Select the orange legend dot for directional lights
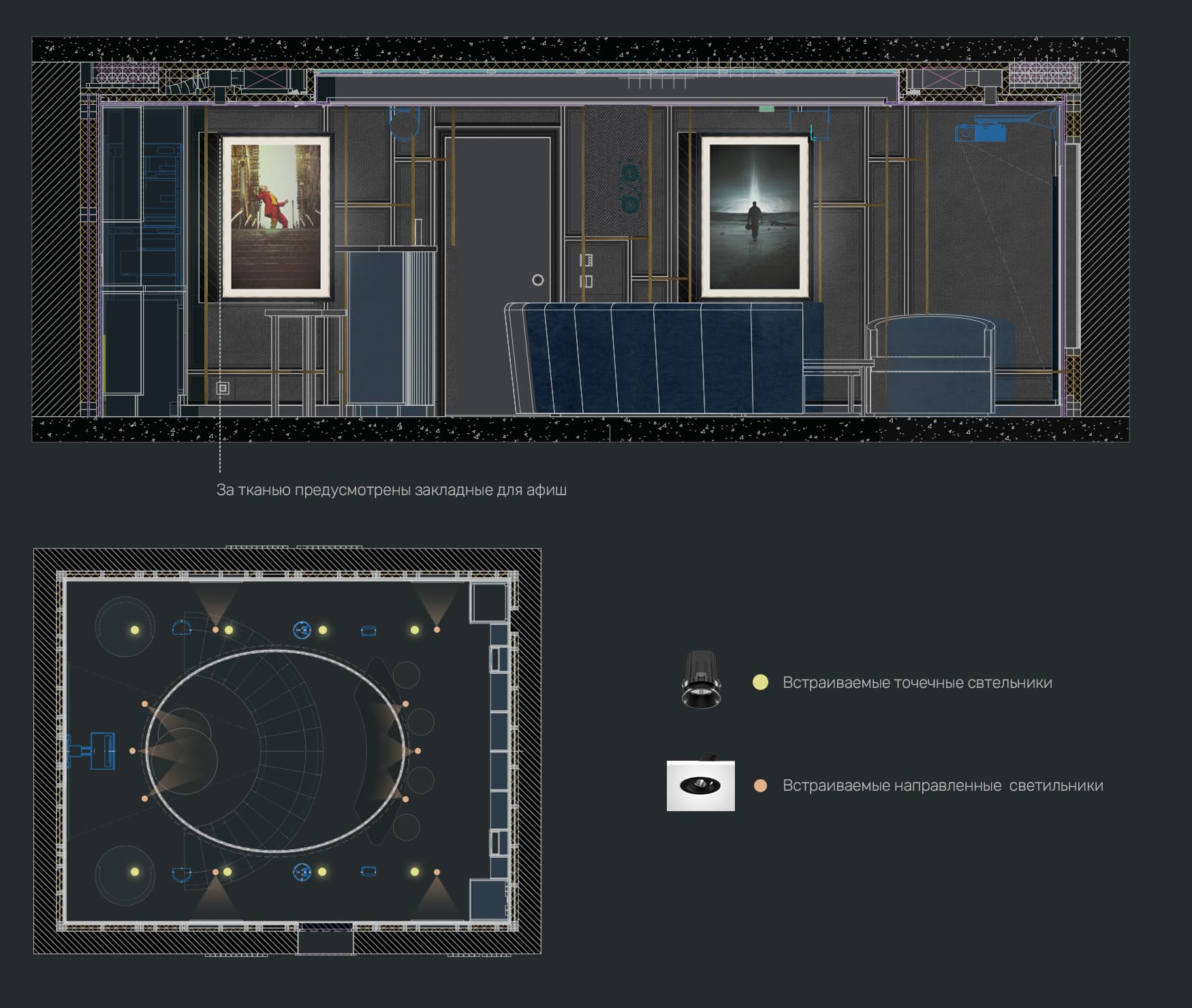This screenshot has width=1192, height=1008. pyautogui.click(x=760, y=785)
